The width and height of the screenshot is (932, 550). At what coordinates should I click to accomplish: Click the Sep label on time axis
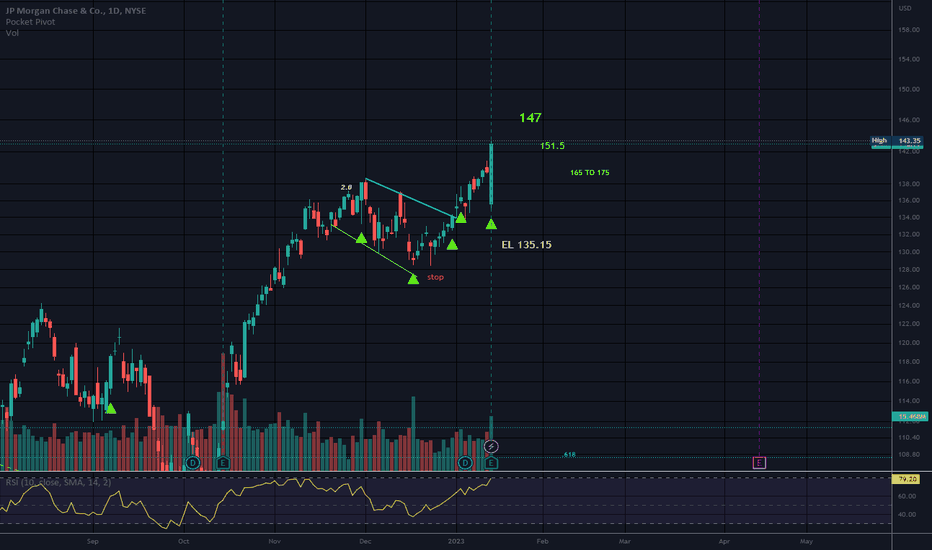click(93, 542)
